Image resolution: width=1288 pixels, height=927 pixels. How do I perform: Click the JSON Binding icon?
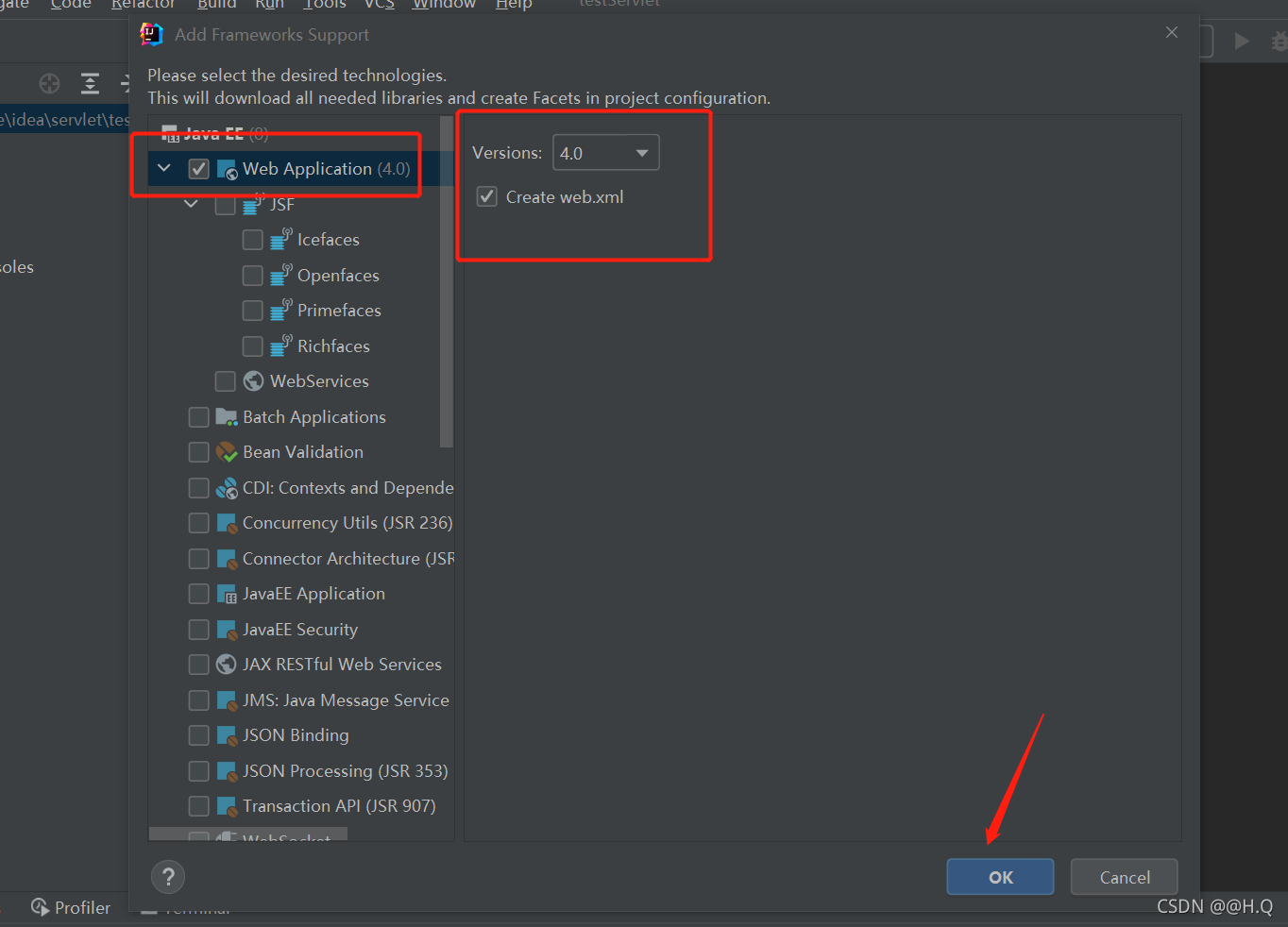(227, 735)
